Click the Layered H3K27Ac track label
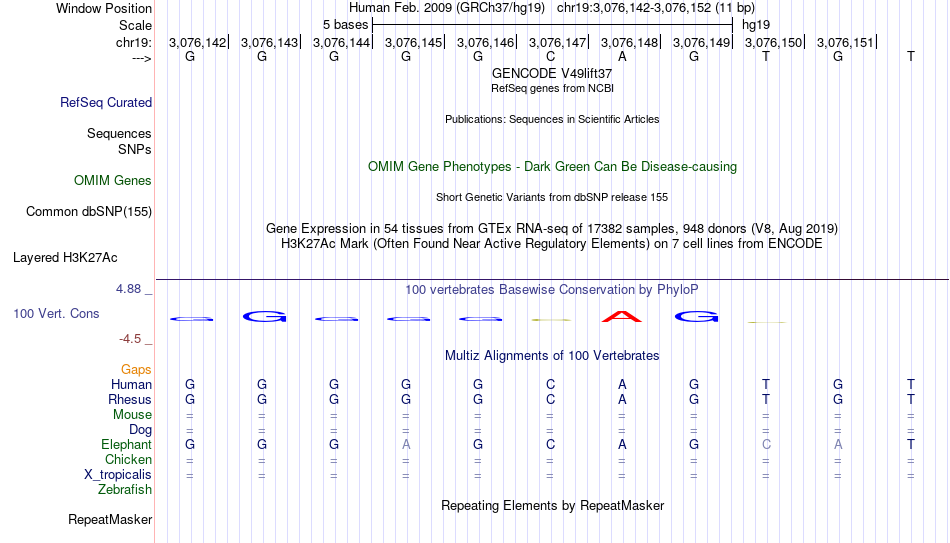The width and height of the screenshot is (950, 543). pos(65,258)
